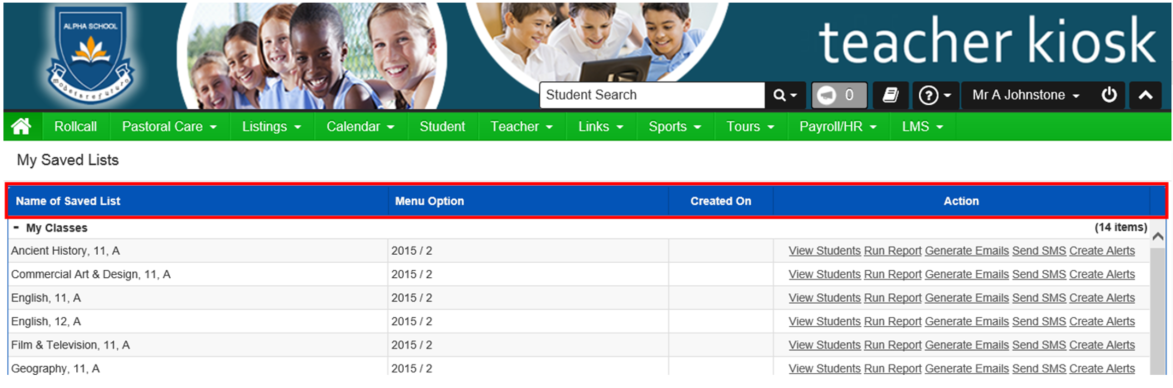
Task: Collapse the My Classes group
Action: 16,227
